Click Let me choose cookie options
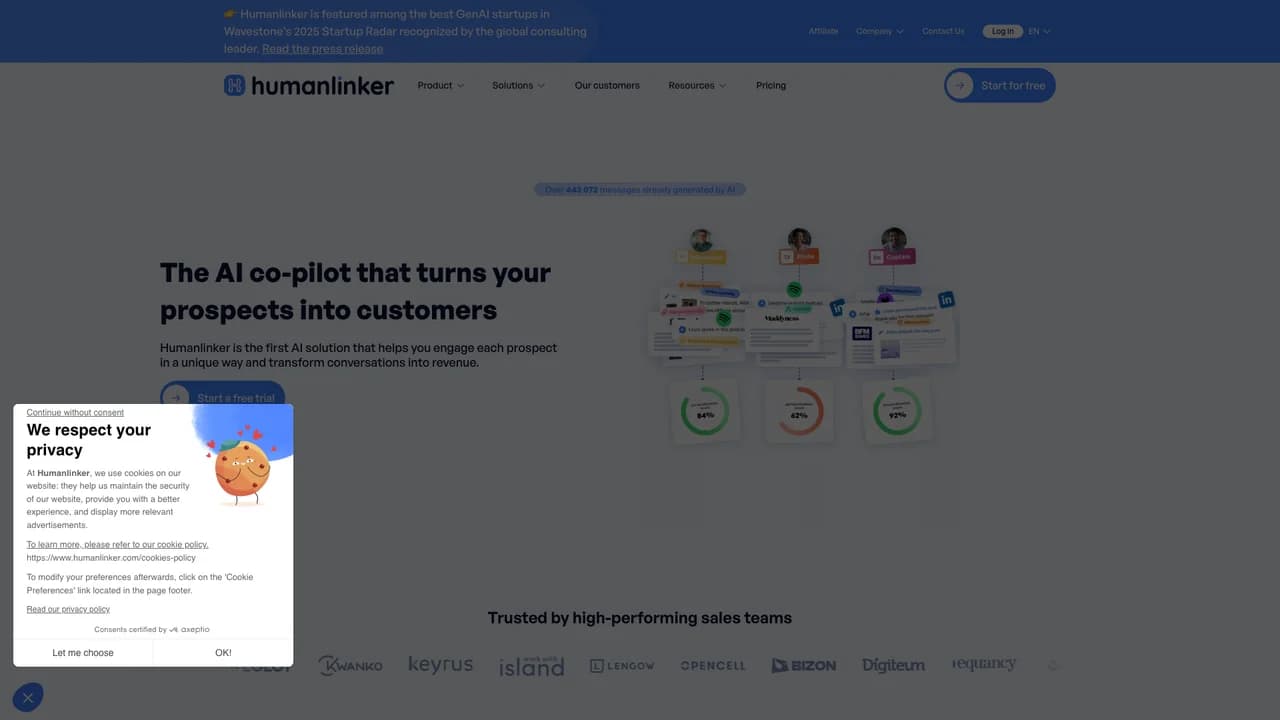The height and width of the screenshot is (720, 1280). point(83,653)
